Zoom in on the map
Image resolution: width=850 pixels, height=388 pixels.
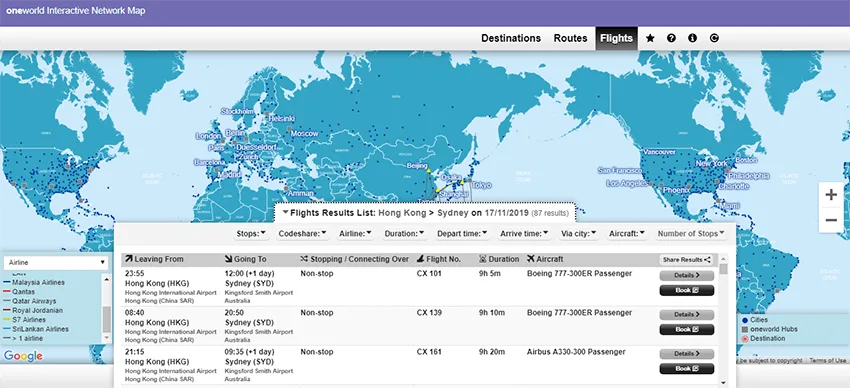point(831,195)
